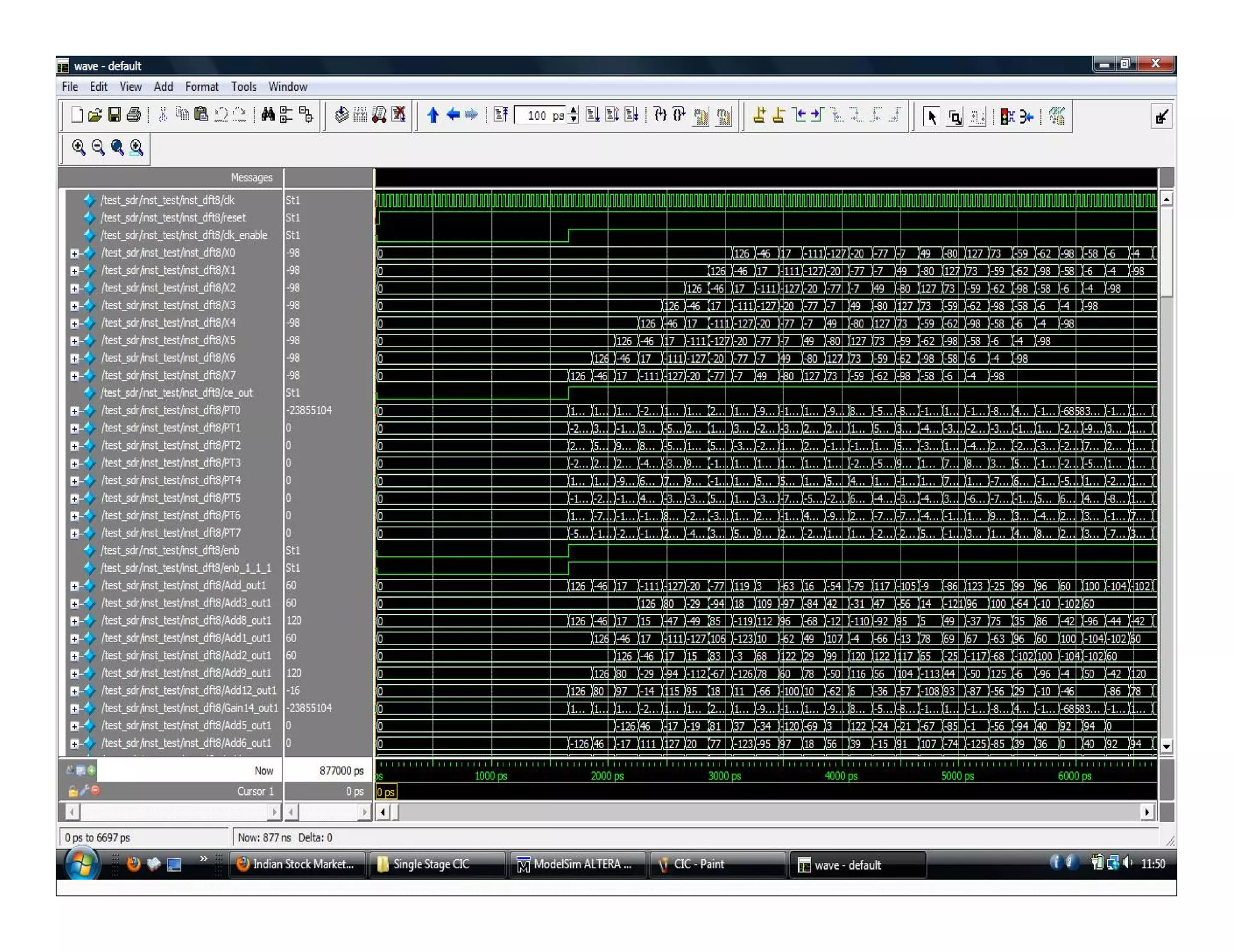Click the Zoom Out magnifier icon
Viewport: 1233px width, 952px height.
pos(98,147)
